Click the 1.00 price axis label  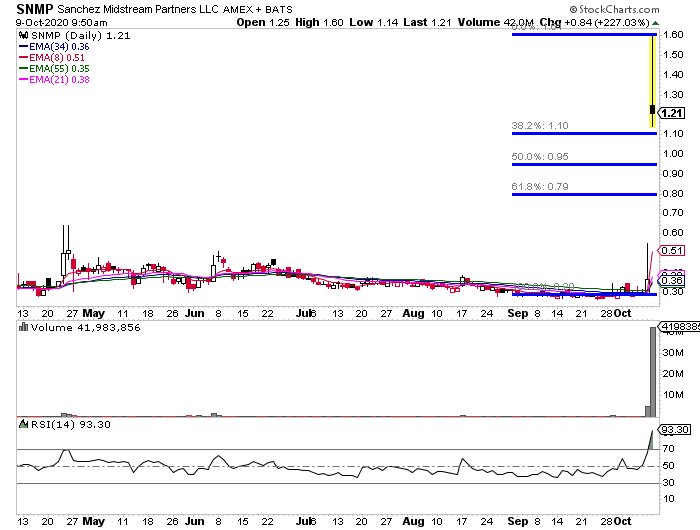tap(673, 154)
